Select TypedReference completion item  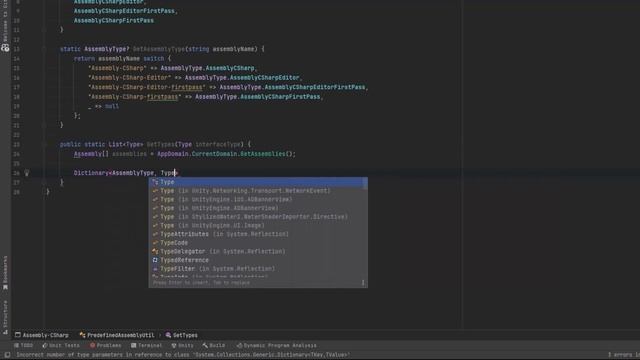click(257, 260)
